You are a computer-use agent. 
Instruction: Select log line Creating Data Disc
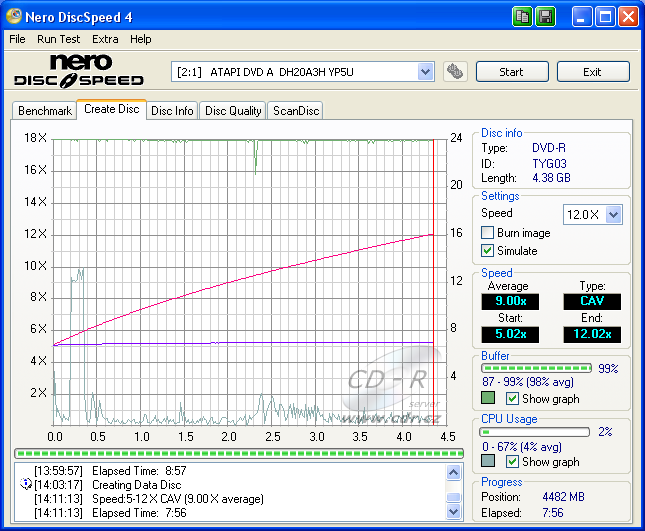click(136, 485)
